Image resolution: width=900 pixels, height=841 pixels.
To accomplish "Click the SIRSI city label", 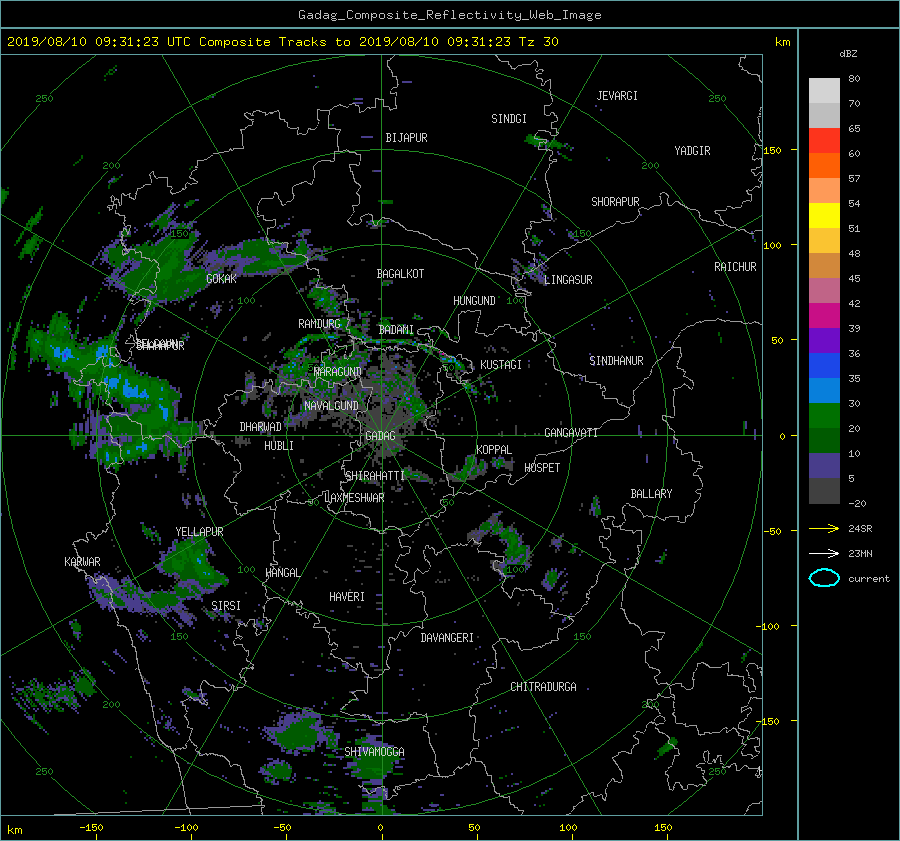I will (226, 606).
